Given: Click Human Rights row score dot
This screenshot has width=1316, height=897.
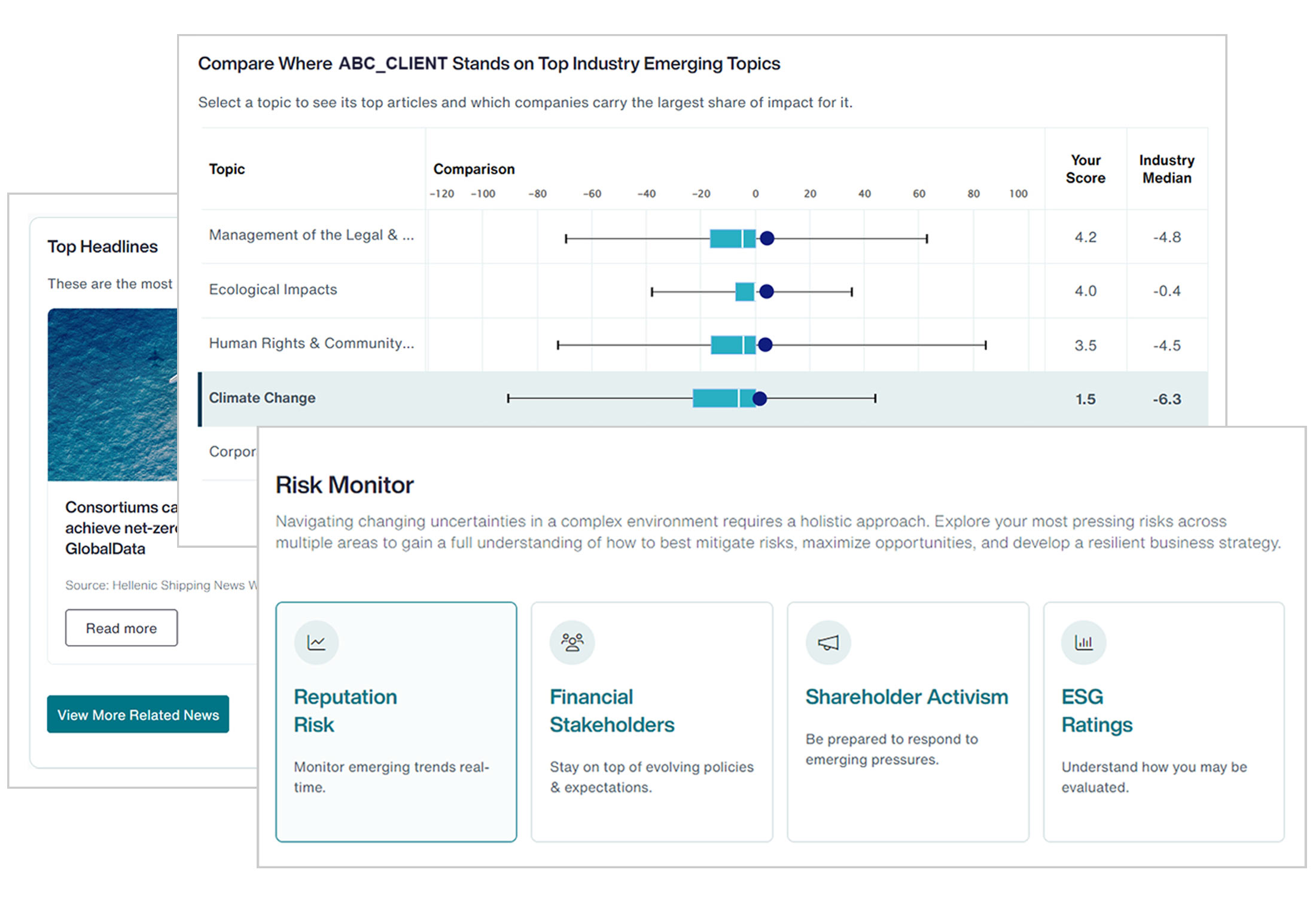Looking at the screenshot, I should pyautogui.click(x=765, y=345).
